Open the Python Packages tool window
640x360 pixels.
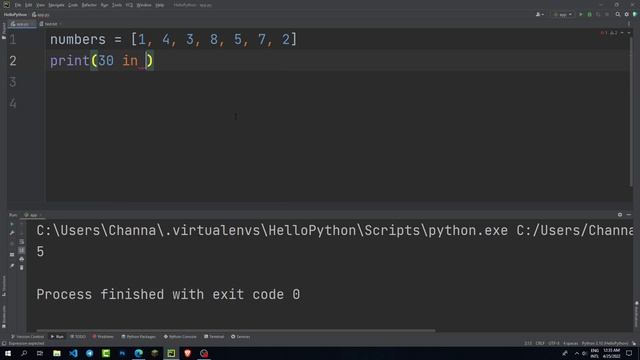139,337
